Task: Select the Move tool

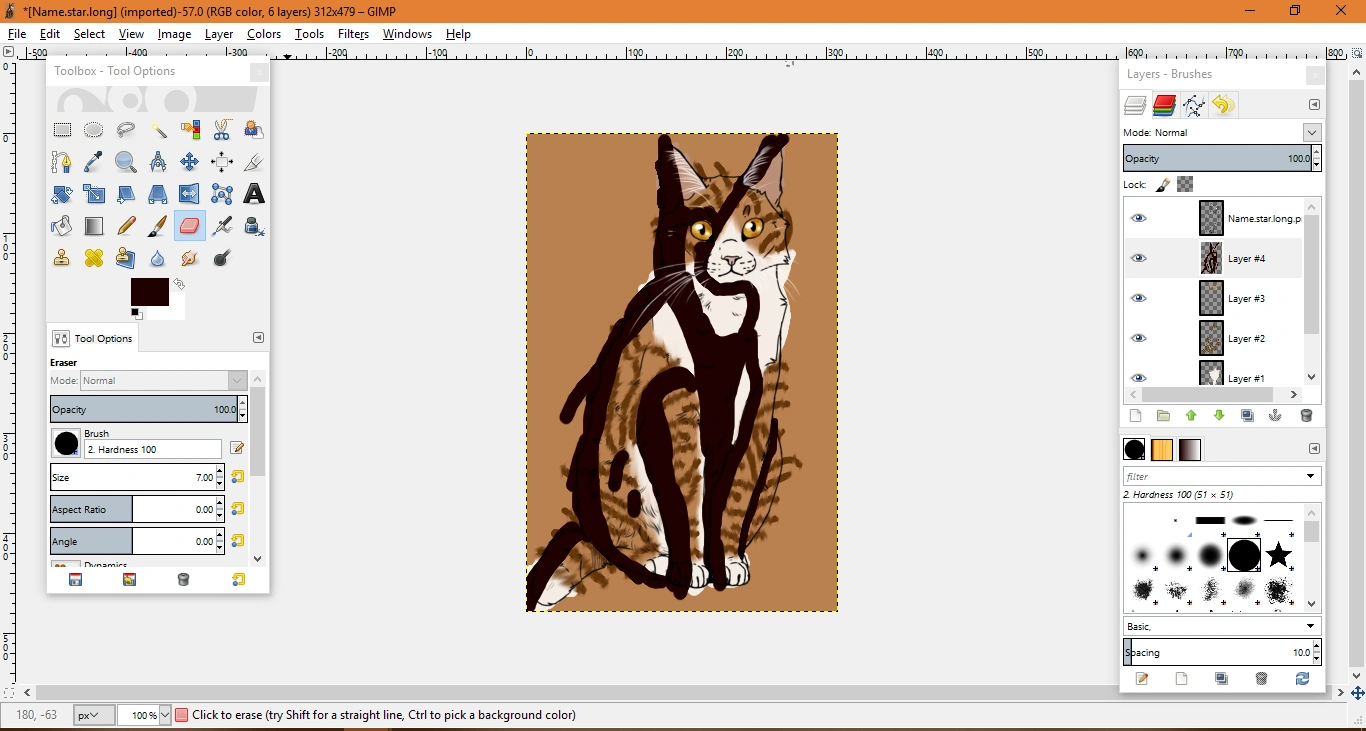Action: (190, 162)
